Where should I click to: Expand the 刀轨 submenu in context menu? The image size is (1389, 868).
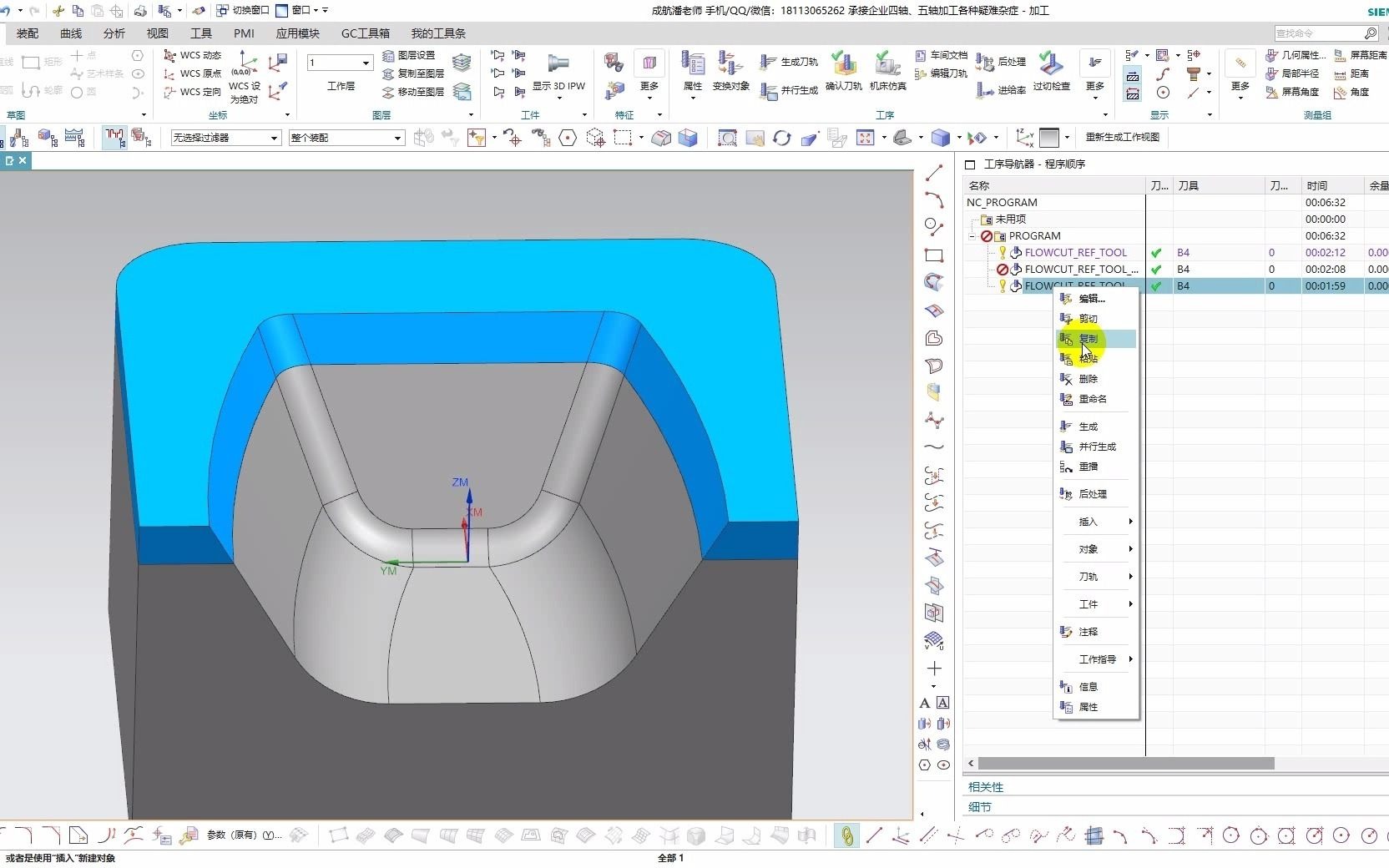point(1096,577)
